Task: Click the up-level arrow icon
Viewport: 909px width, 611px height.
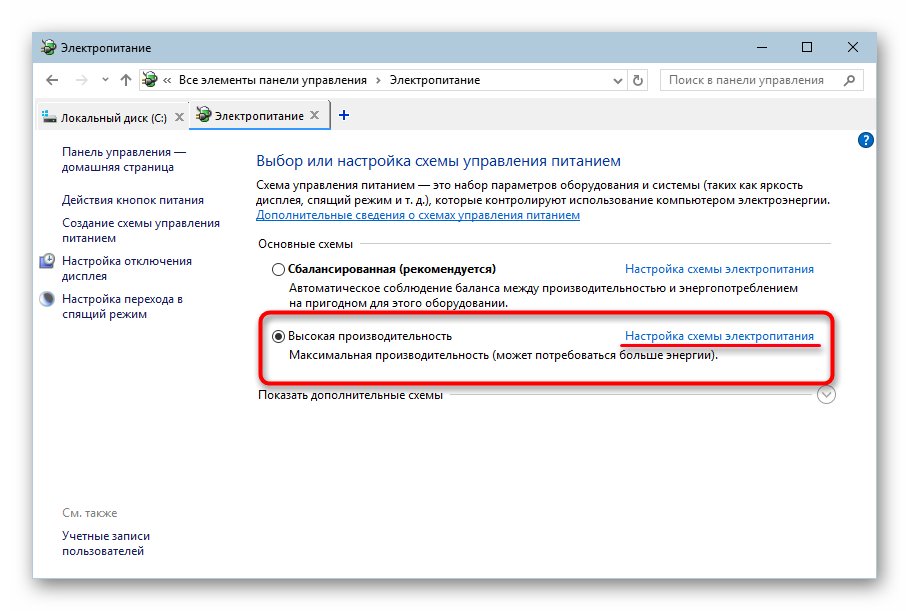Action: pos(125,80)
